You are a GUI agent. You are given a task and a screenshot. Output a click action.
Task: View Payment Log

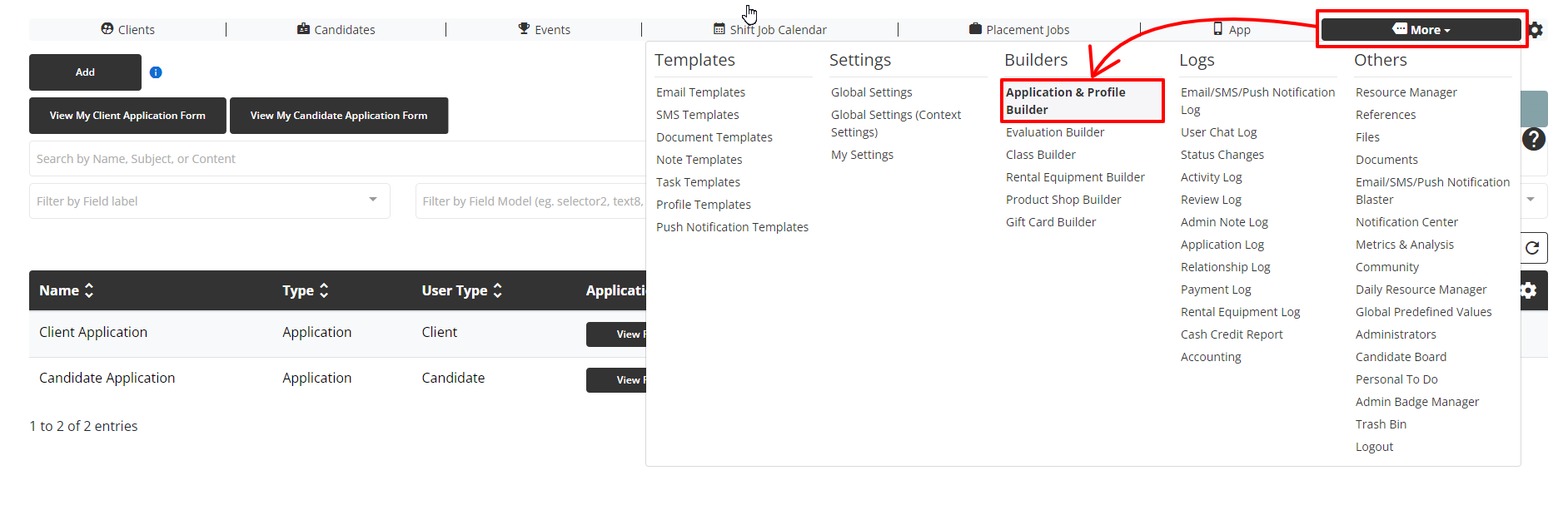(x=1216, y=290)
